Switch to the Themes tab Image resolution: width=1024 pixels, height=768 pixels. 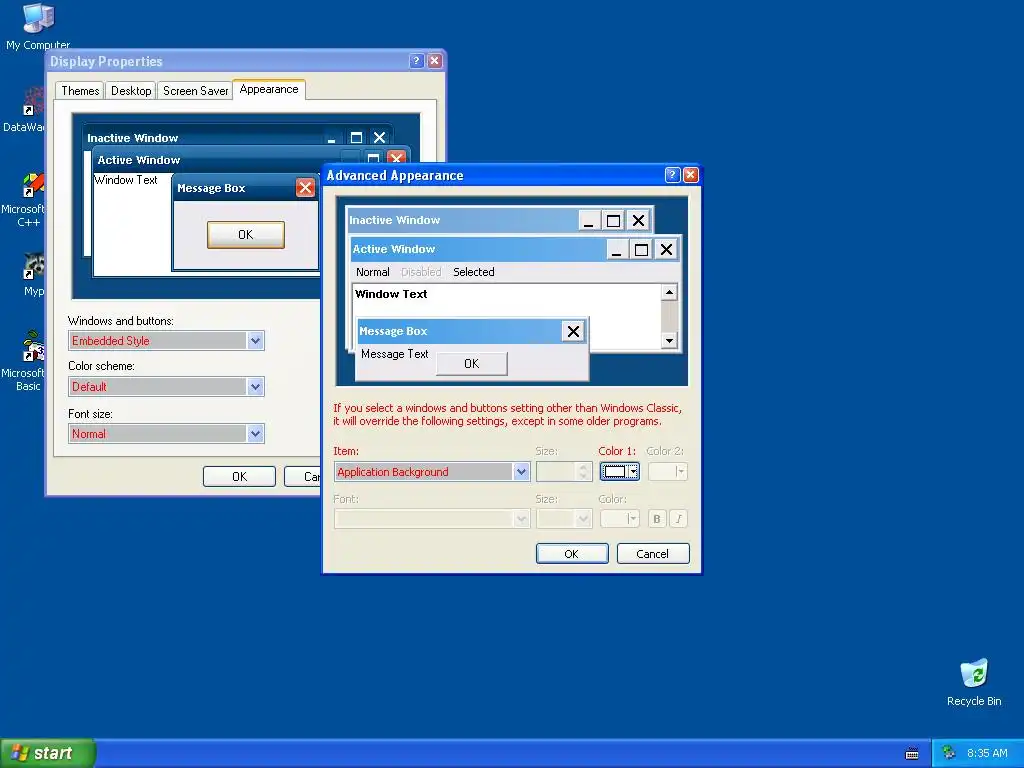[x=80, y=91]
